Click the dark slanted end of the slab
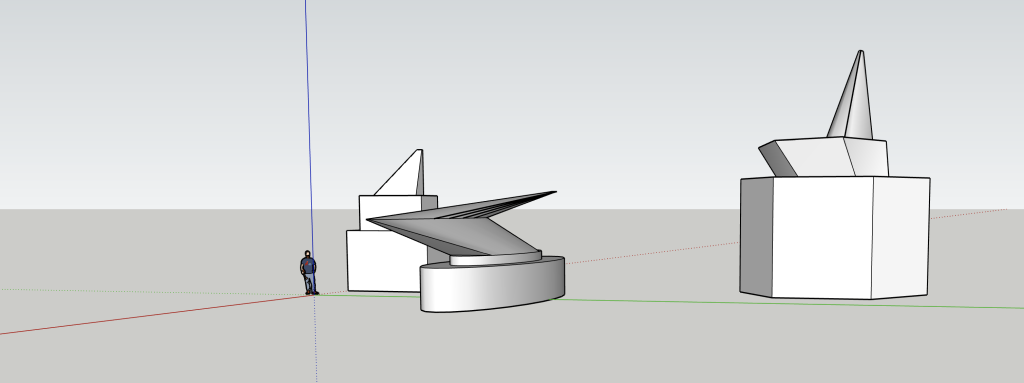Viewport: 1024px width, 383px height. click(776, 160)
